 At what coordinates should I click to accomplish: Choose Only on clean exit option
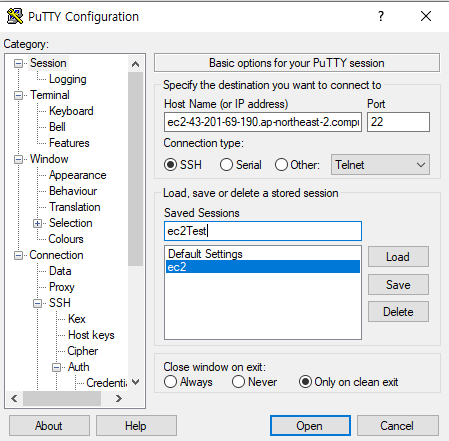coord(305,382)
